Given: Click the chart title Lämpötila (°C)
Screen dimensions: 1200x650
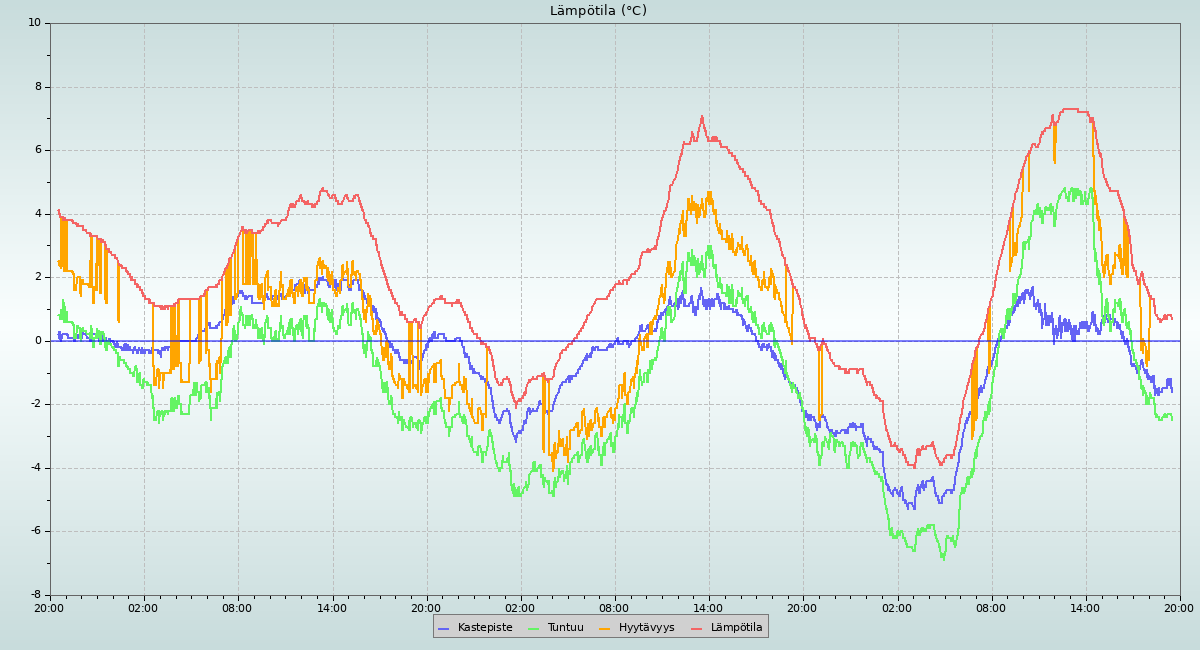Looking at the screenshot, I should tap(598, 11).
